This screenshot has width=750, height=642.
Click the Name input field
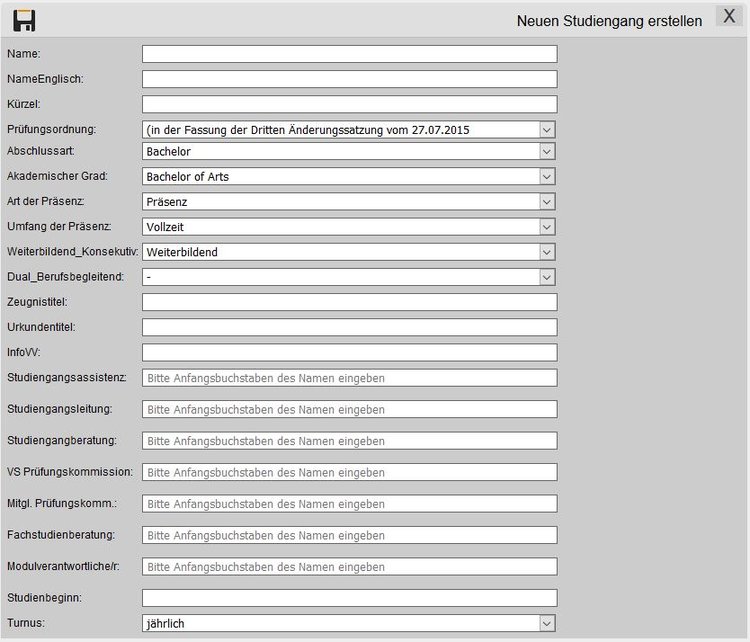pos(349,54)
